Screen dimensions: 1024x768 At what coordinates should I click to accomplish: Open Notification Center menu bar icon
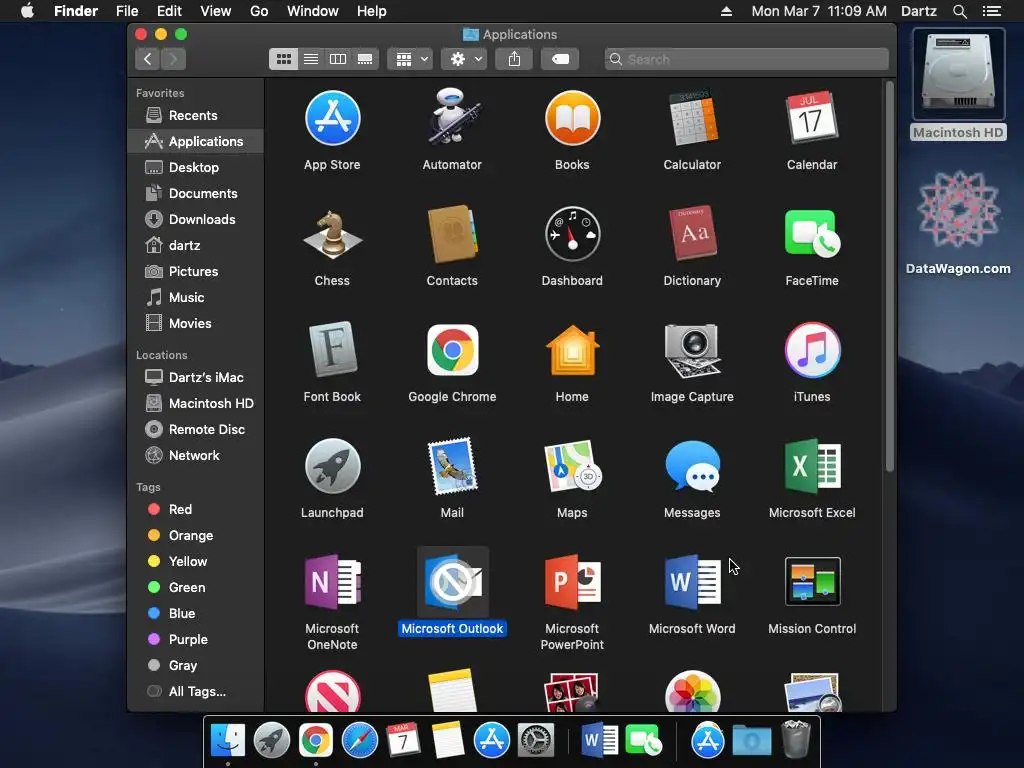coord(992,11)
